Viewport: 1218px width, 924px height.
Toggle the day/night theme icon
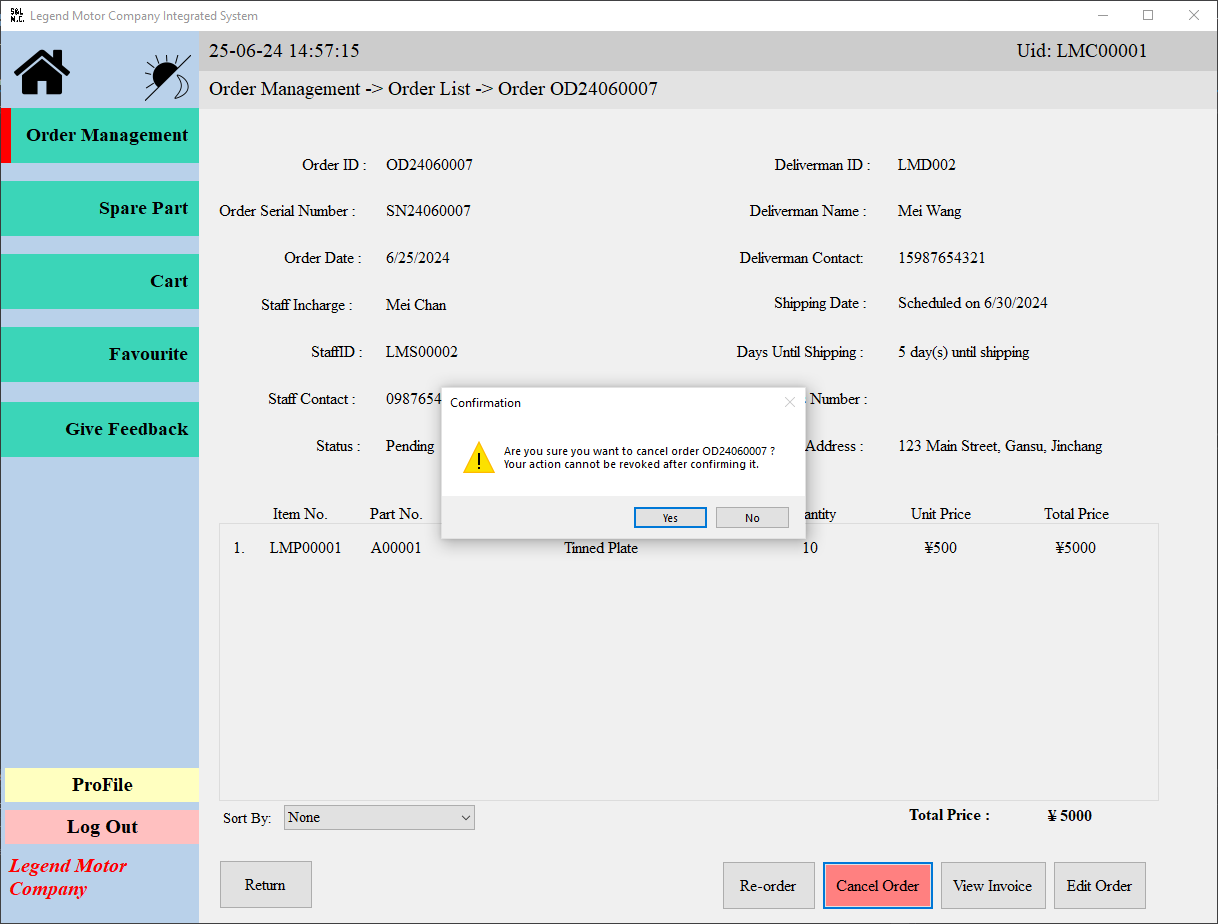[167, 77]
